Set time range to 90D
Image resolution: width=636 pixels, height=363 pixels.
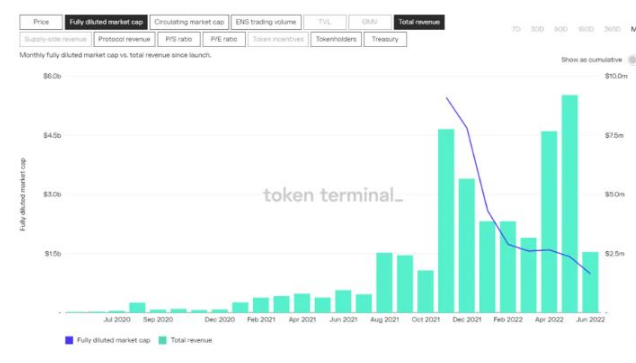[561, 29]
